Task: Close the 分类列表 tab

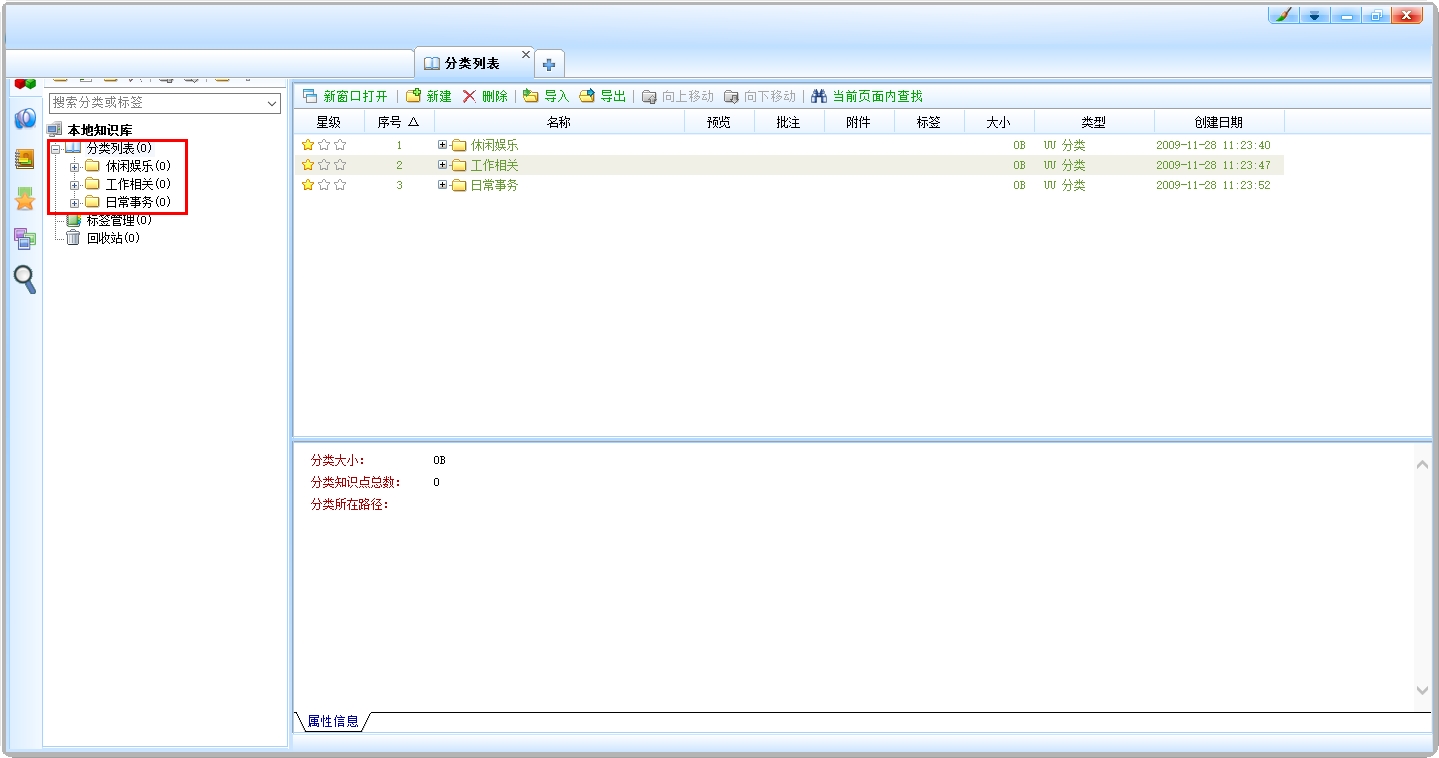Action: tap(527, 55)
